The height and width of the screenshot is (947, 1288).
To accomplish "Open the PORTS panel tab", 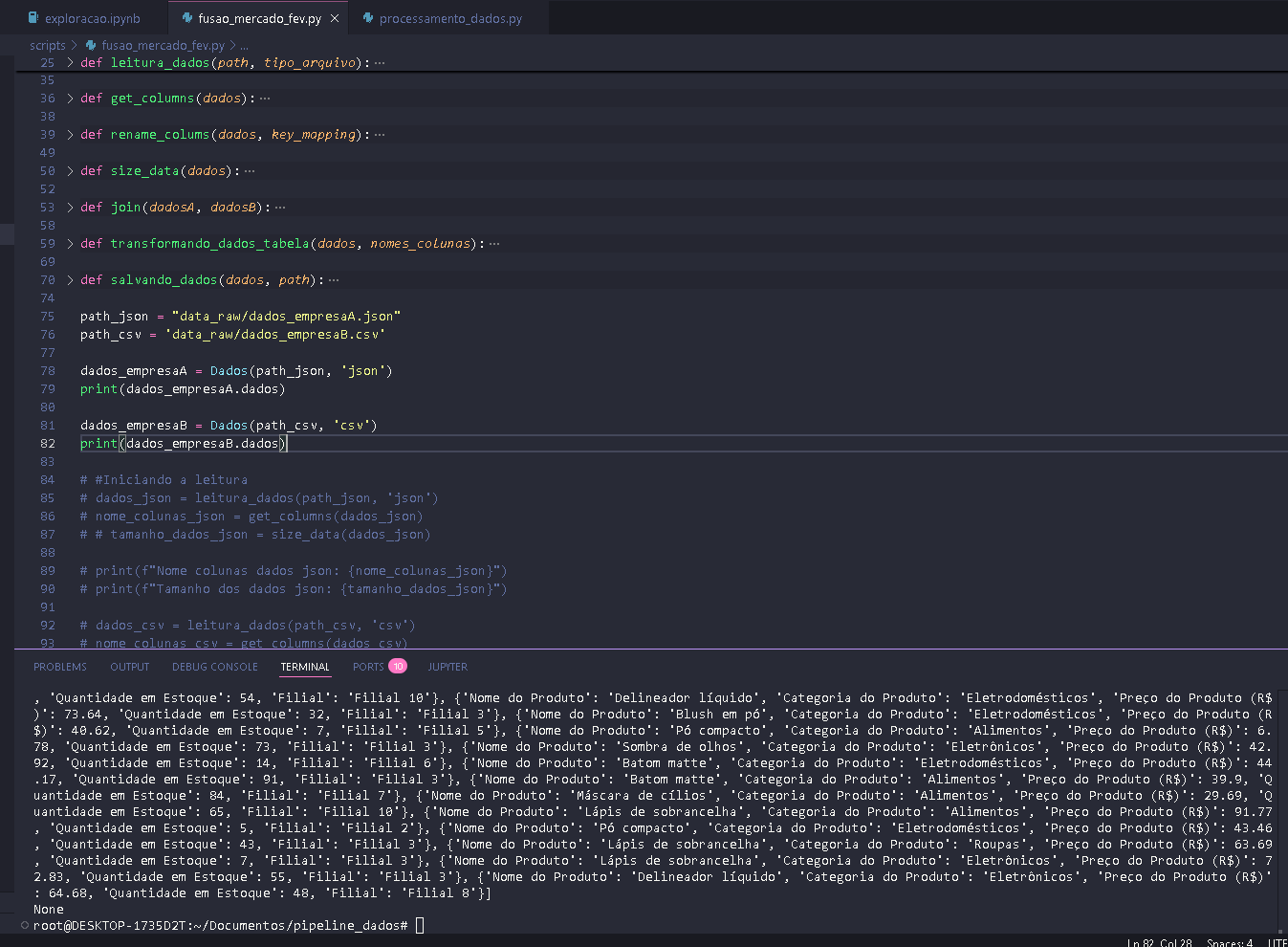I will (x=368, y=667).
